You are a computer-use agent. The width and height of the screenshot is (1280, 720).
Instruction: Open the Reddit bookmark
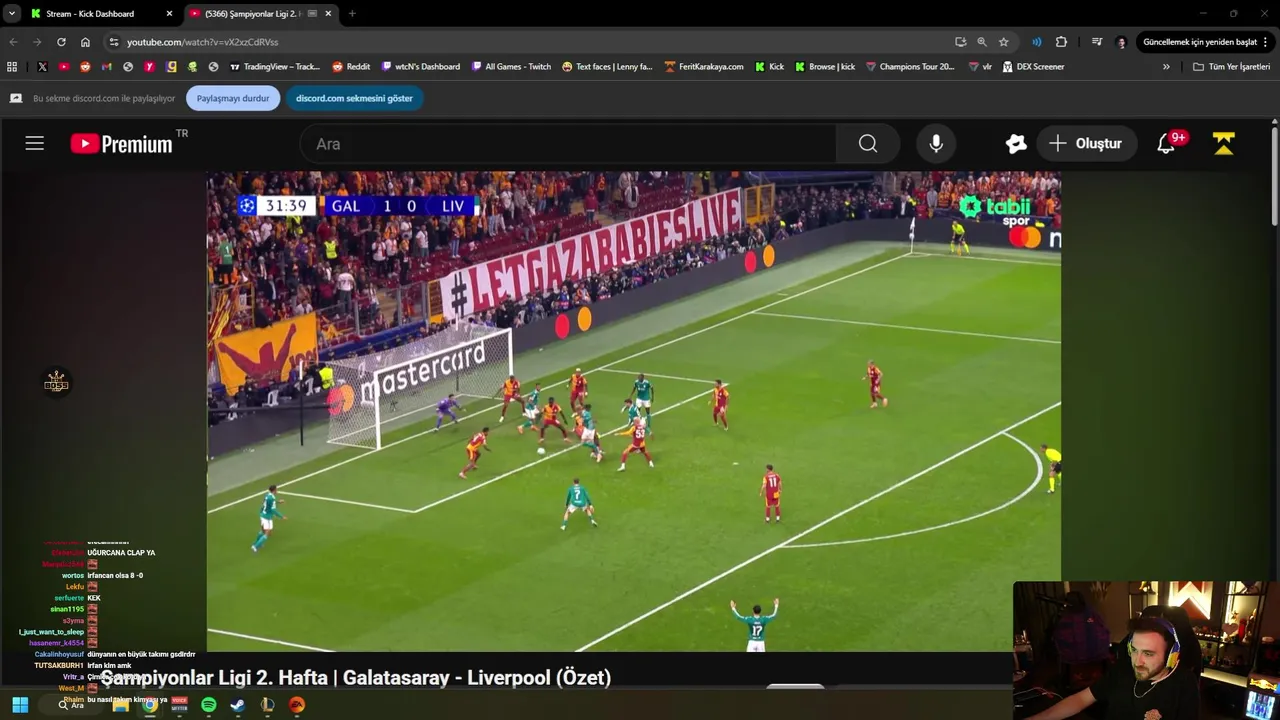click(351, 67)
